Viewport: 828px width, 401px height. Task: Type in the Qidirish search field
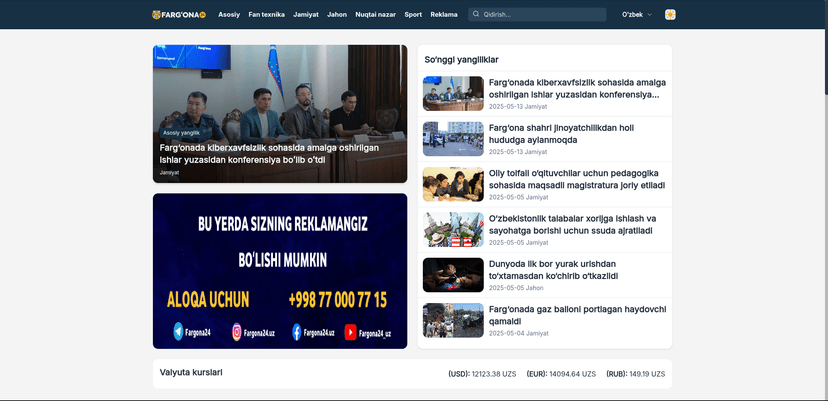coord(540,14)
